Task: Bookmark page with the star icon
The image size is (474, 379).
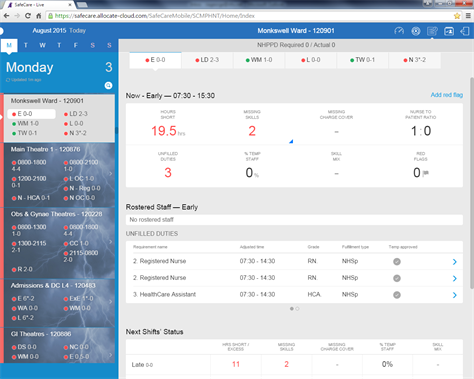Action: pos(457,16)
